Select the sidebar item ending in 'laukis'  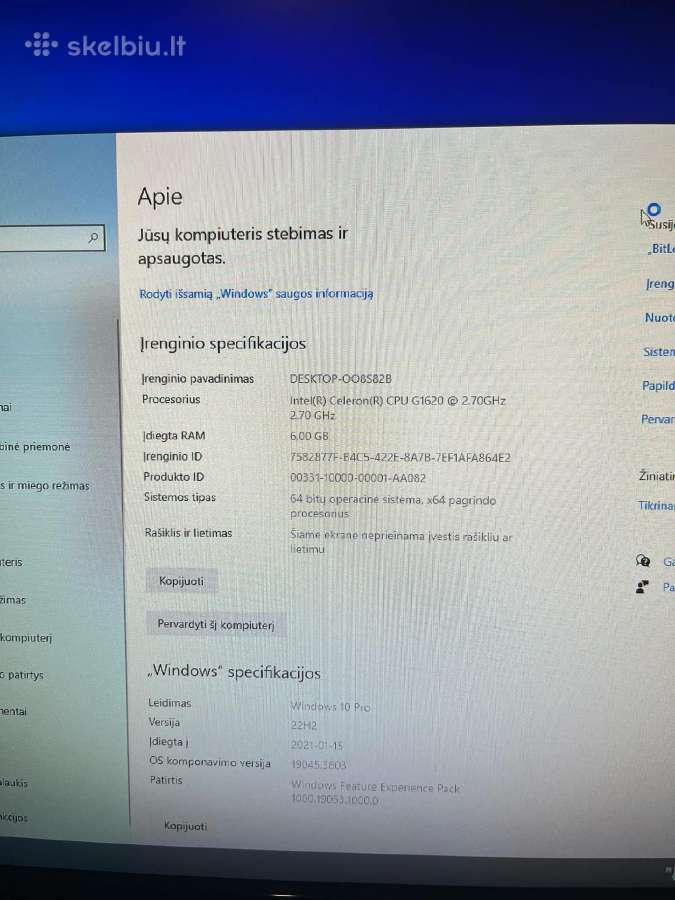tap(14, 783)
